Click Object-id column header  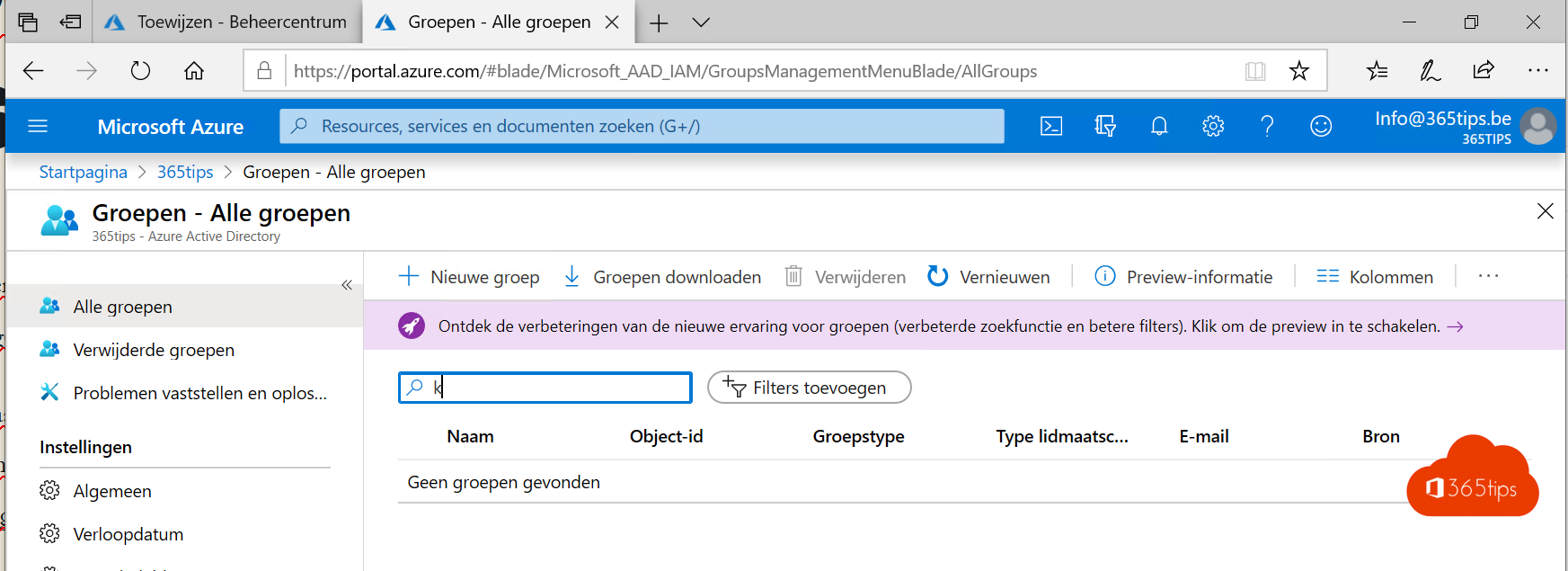[666, 436]
